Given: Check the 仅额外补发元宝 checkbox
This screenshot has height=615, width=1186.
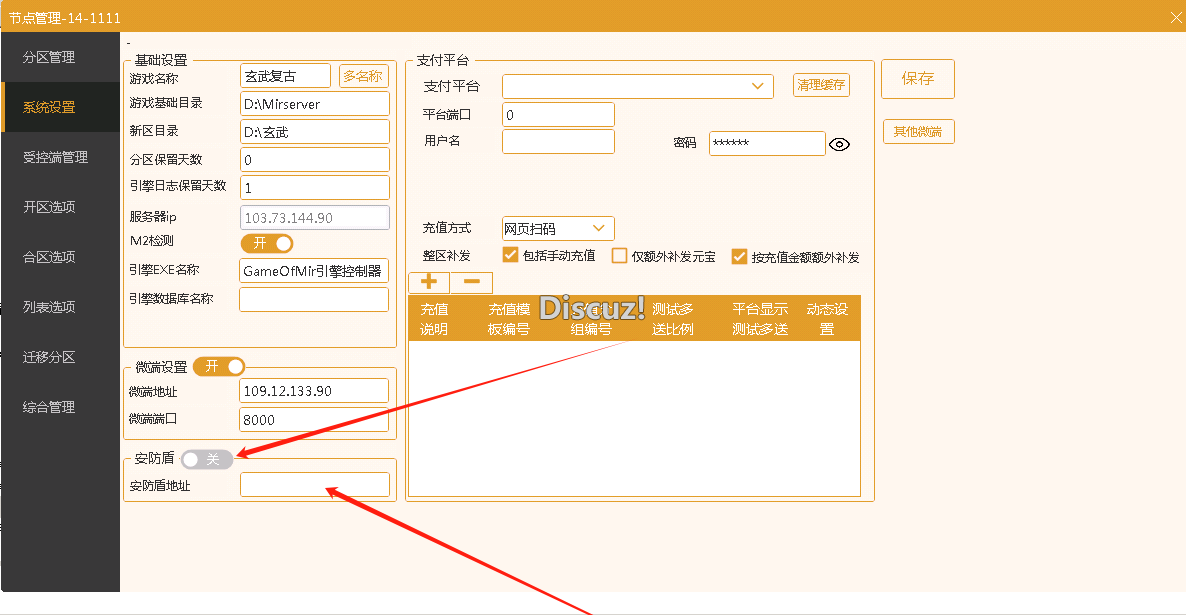Looking at the screenshot, I should [619, 256].
